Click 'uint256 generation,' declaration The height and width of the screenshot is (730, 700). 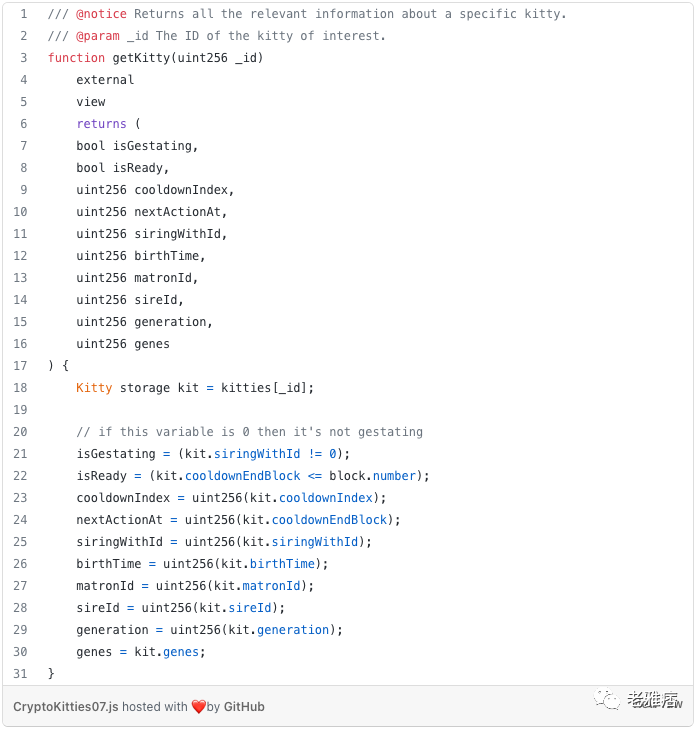pos(144,322)
